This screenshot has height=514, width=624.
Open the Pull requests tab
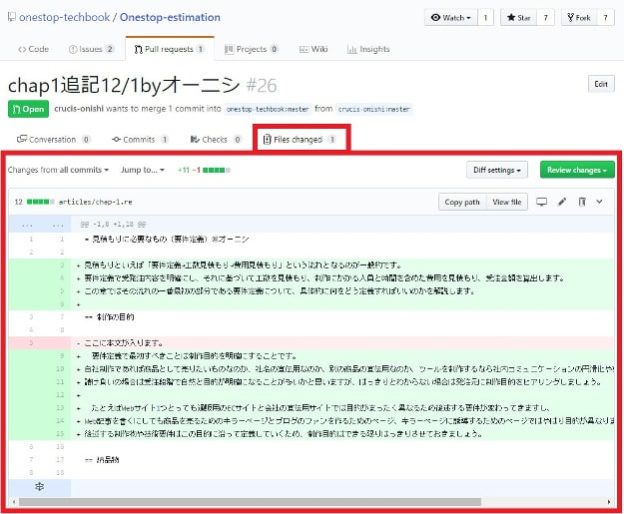170,49
